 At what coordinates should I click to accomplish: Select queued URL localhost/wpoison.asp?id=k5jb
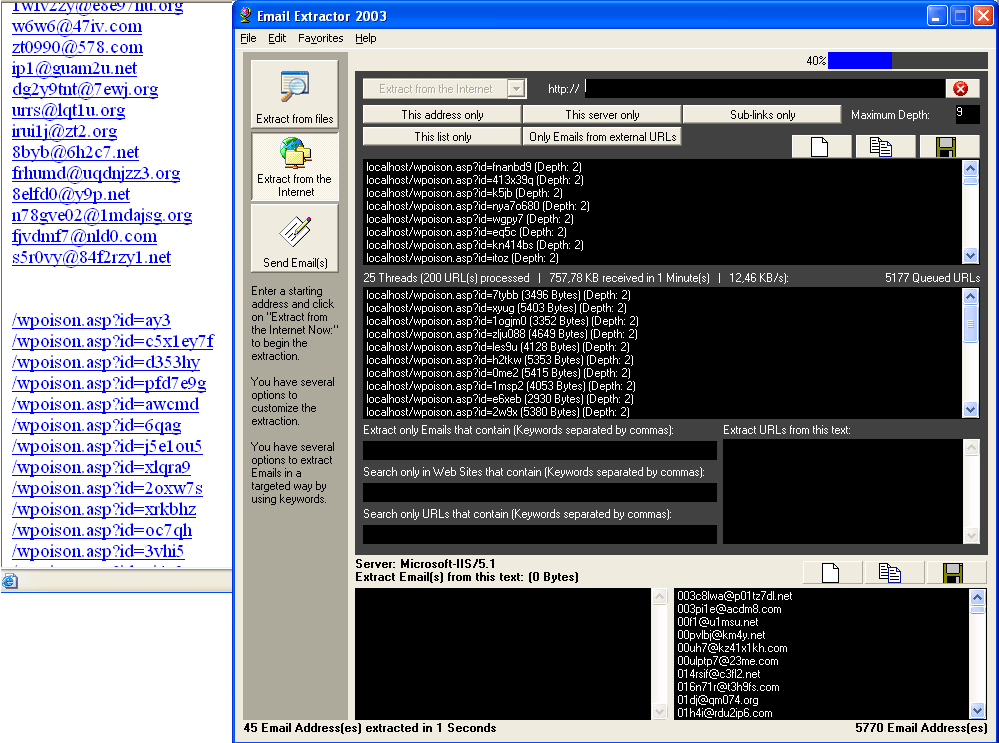click(x=464, y=193)
